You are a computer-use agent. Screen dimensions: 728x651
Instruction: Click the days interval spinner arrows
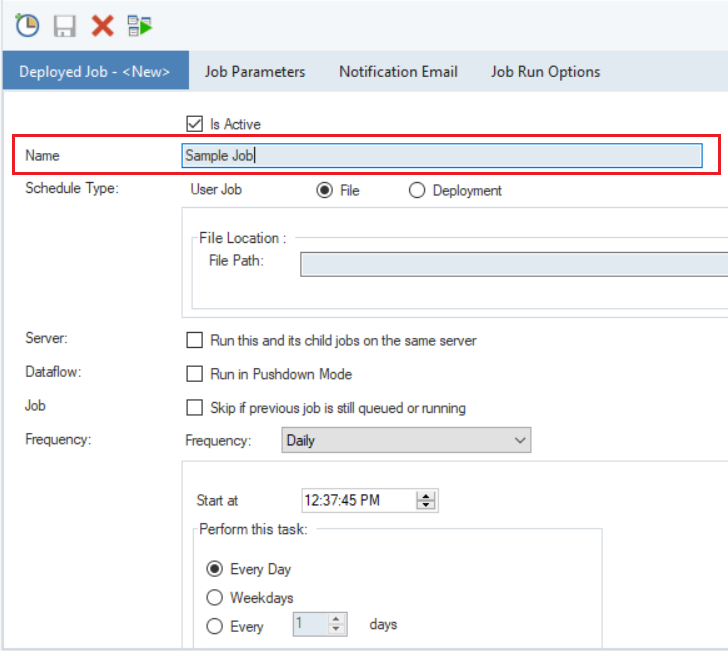tap(337, 625)
